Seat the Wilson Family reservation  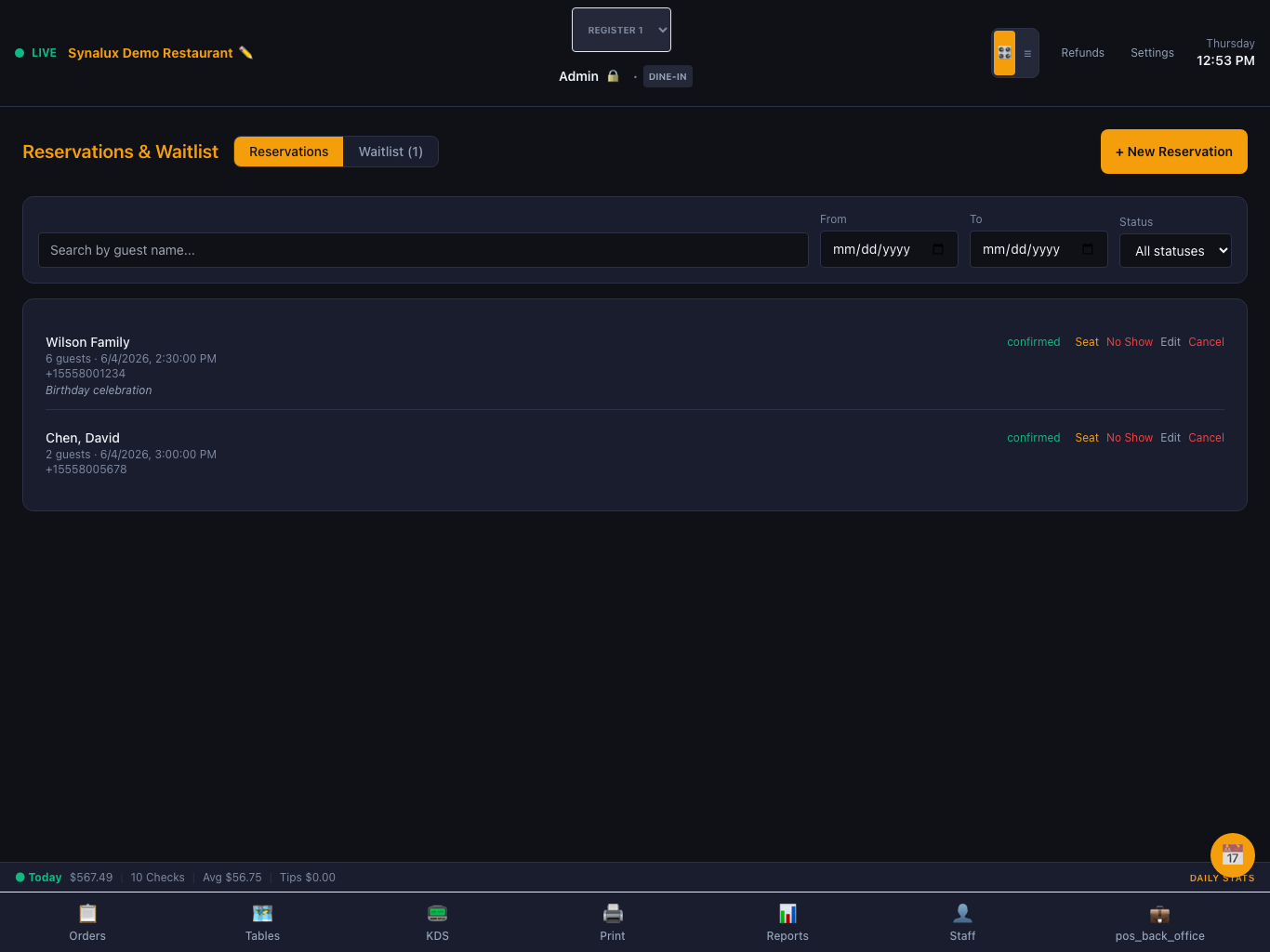[1087, 342]
